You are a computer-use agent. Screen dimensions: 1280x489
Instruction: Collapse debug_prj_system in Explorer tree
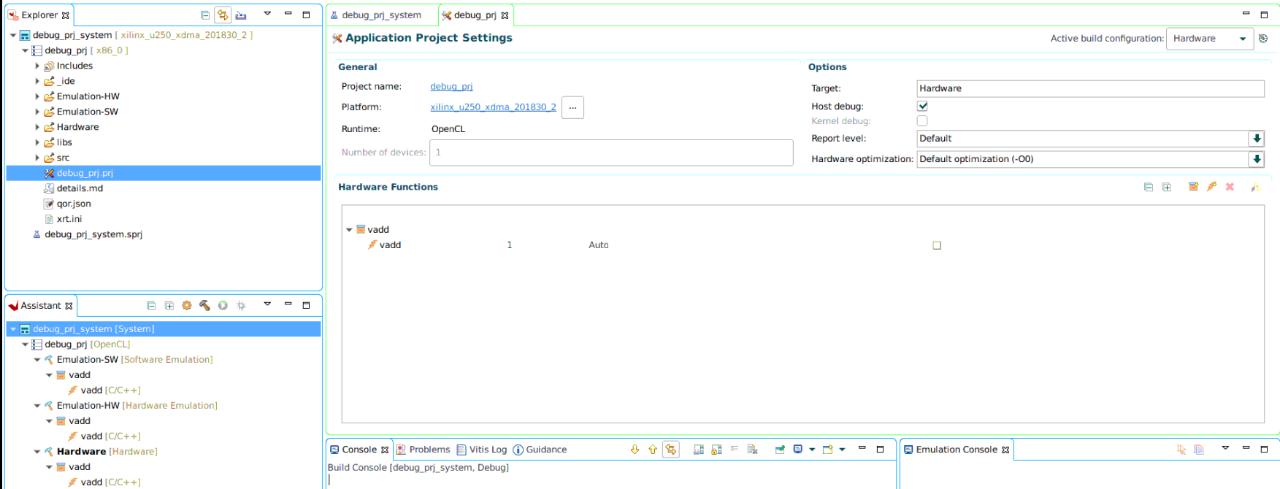[x=13, y=35]
